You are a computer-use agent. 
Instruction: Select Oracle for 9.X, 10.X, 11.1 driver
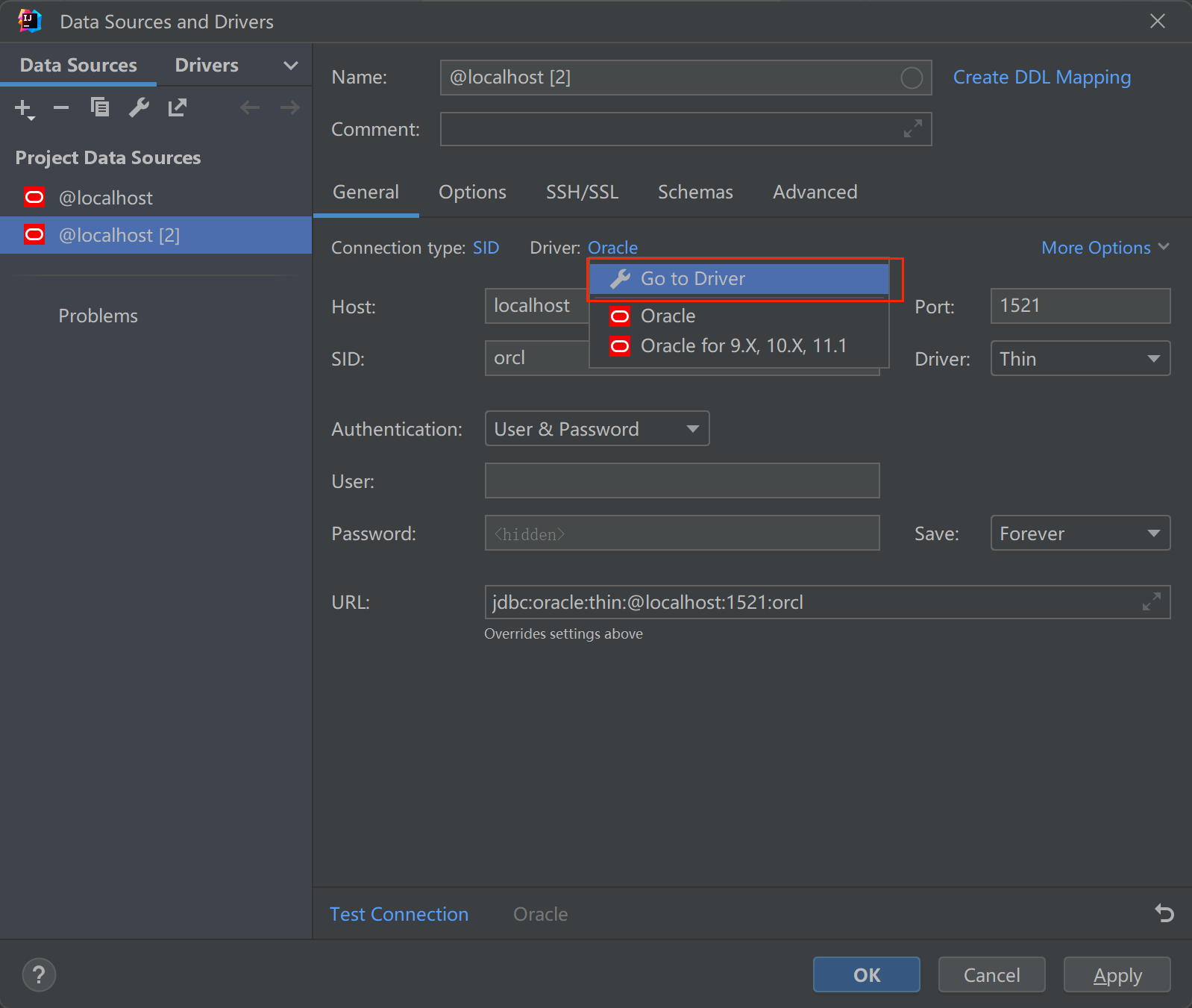tap(738, 345)
